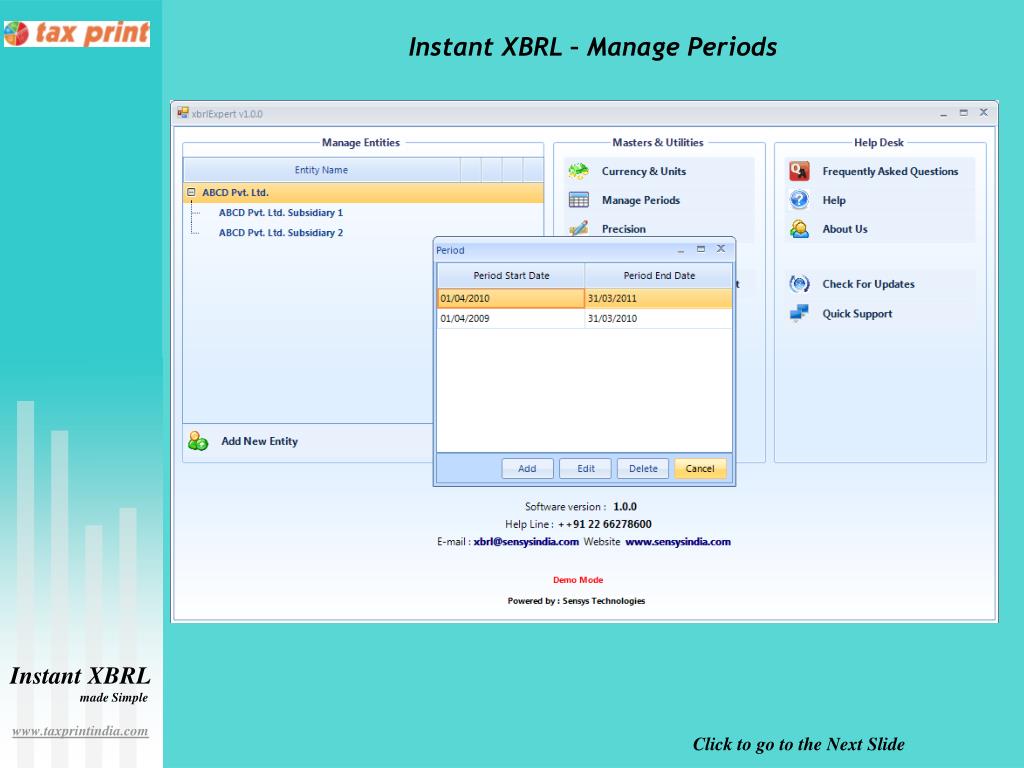Screen dimensions: 1024x768
Task: Click Delete button in Period dialog
Action: pyautogui.click(x=643, y=468)
